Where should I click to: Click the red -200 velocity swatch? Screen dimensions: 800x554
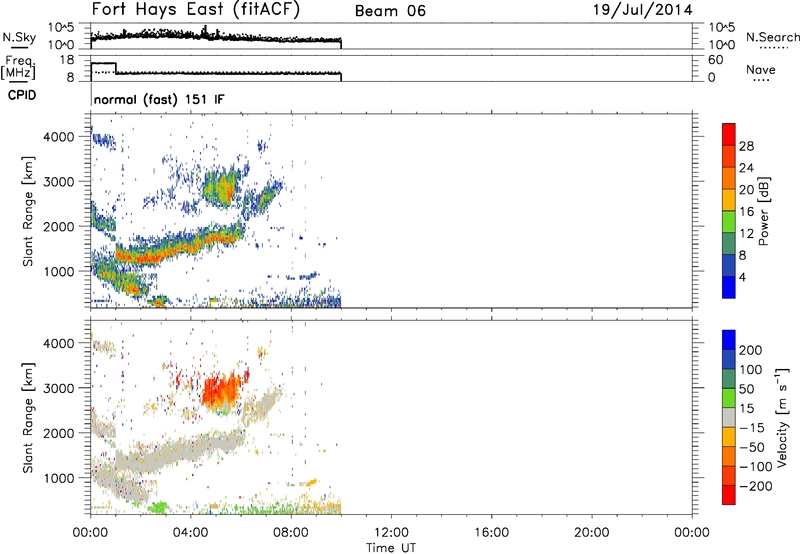729,495
